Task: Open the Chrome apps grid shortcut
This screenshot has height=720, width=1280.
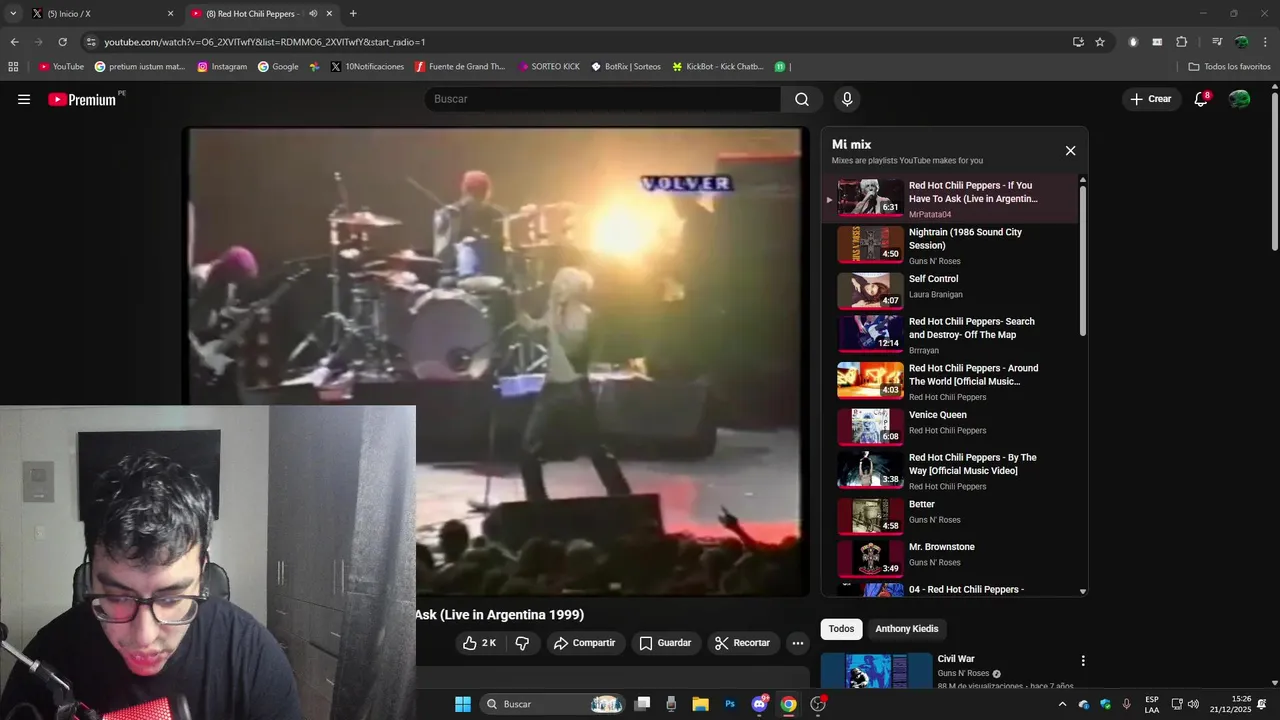Action: coord(13,67)
